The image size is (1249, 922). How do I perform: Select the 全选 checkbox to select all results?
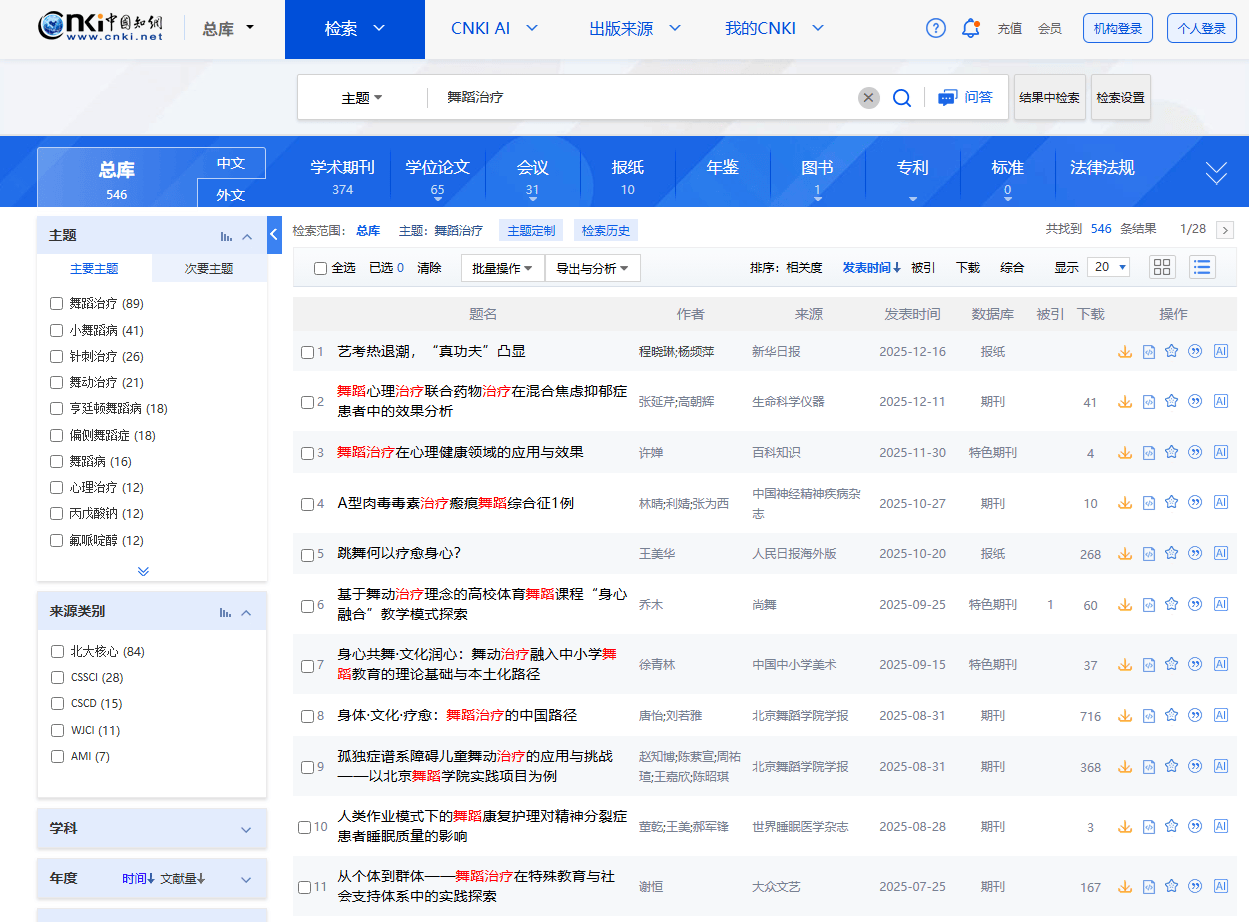click(x=320, y=267)
